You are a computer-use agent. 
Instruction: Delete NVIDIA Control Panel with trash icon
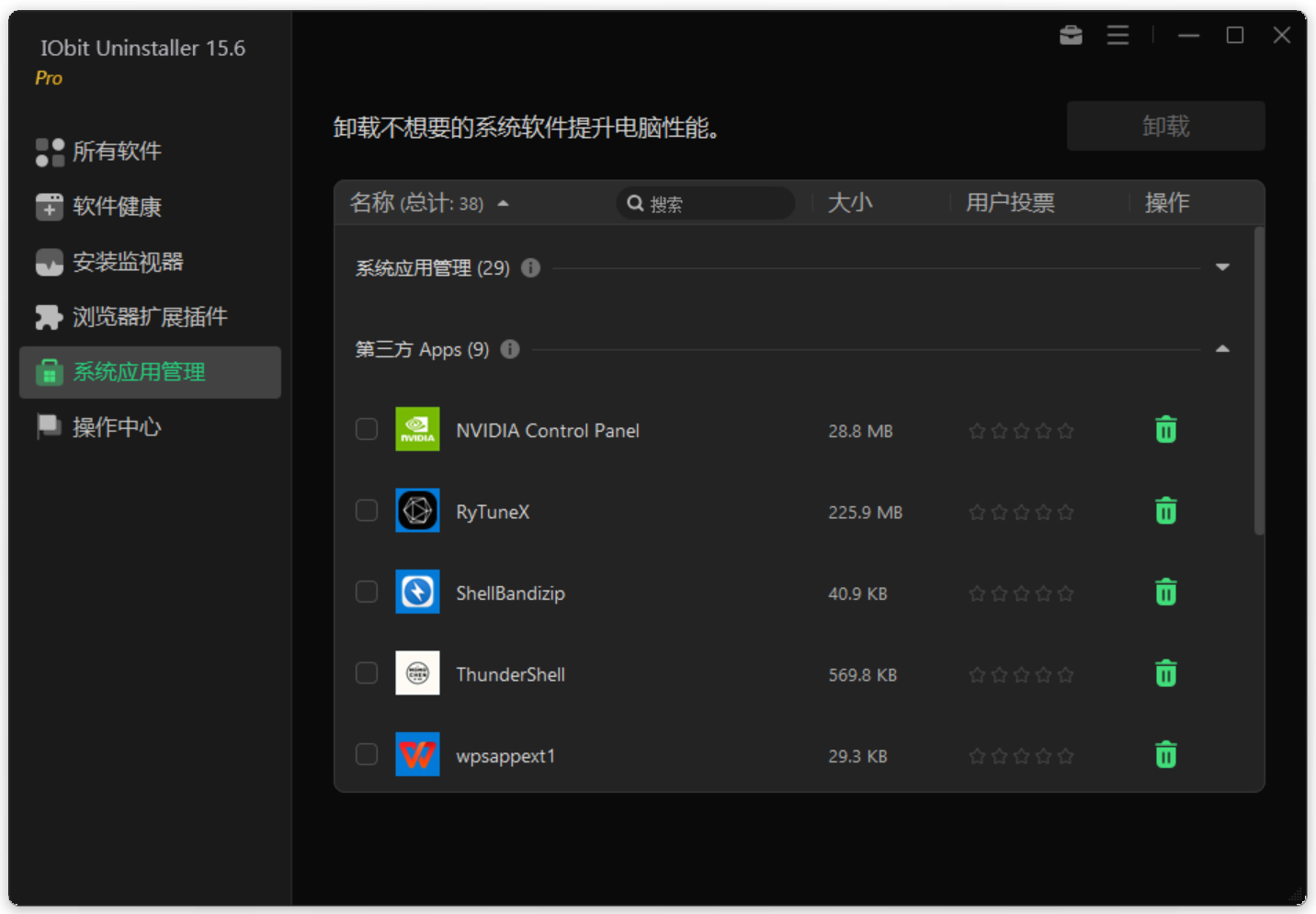tap(1166, 429)
